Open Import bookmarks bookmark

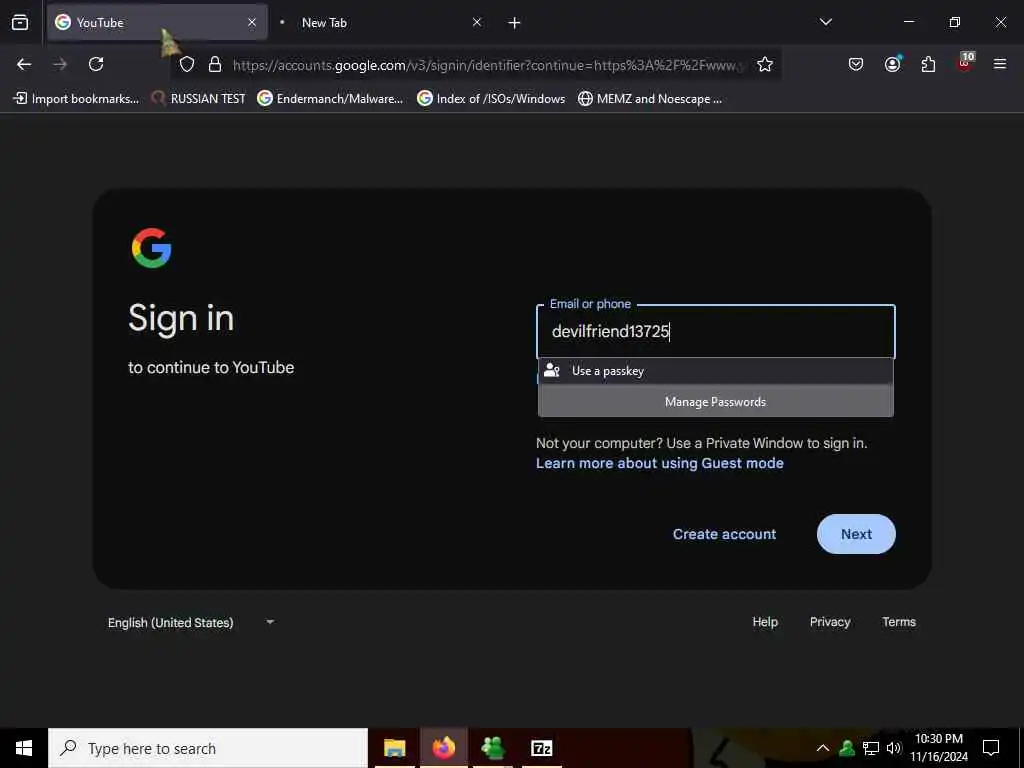pyautogui.click(x=76, y=99)
